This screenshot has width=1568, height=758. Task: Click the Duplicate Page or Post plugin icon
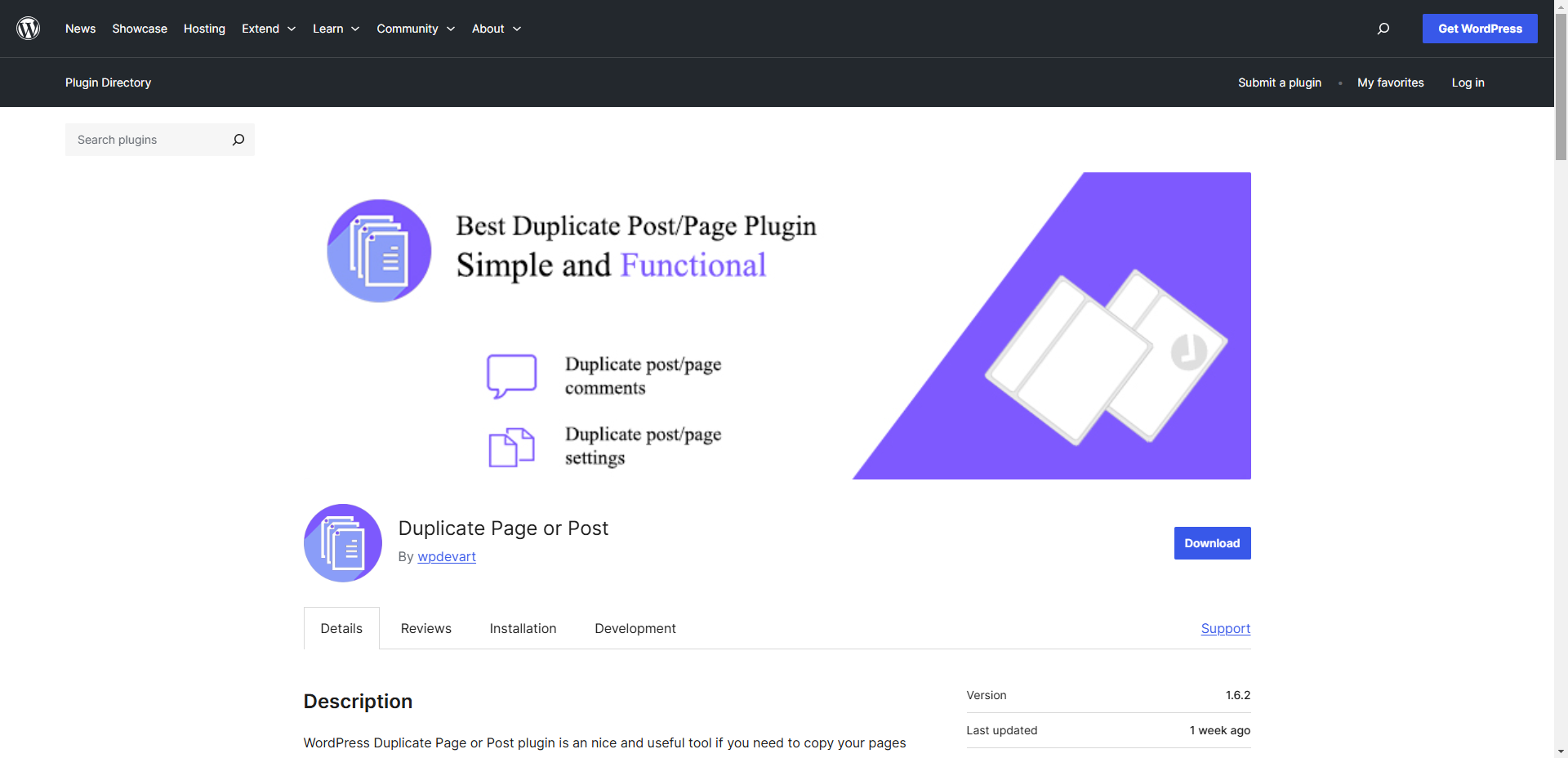[x=342, y=542]
